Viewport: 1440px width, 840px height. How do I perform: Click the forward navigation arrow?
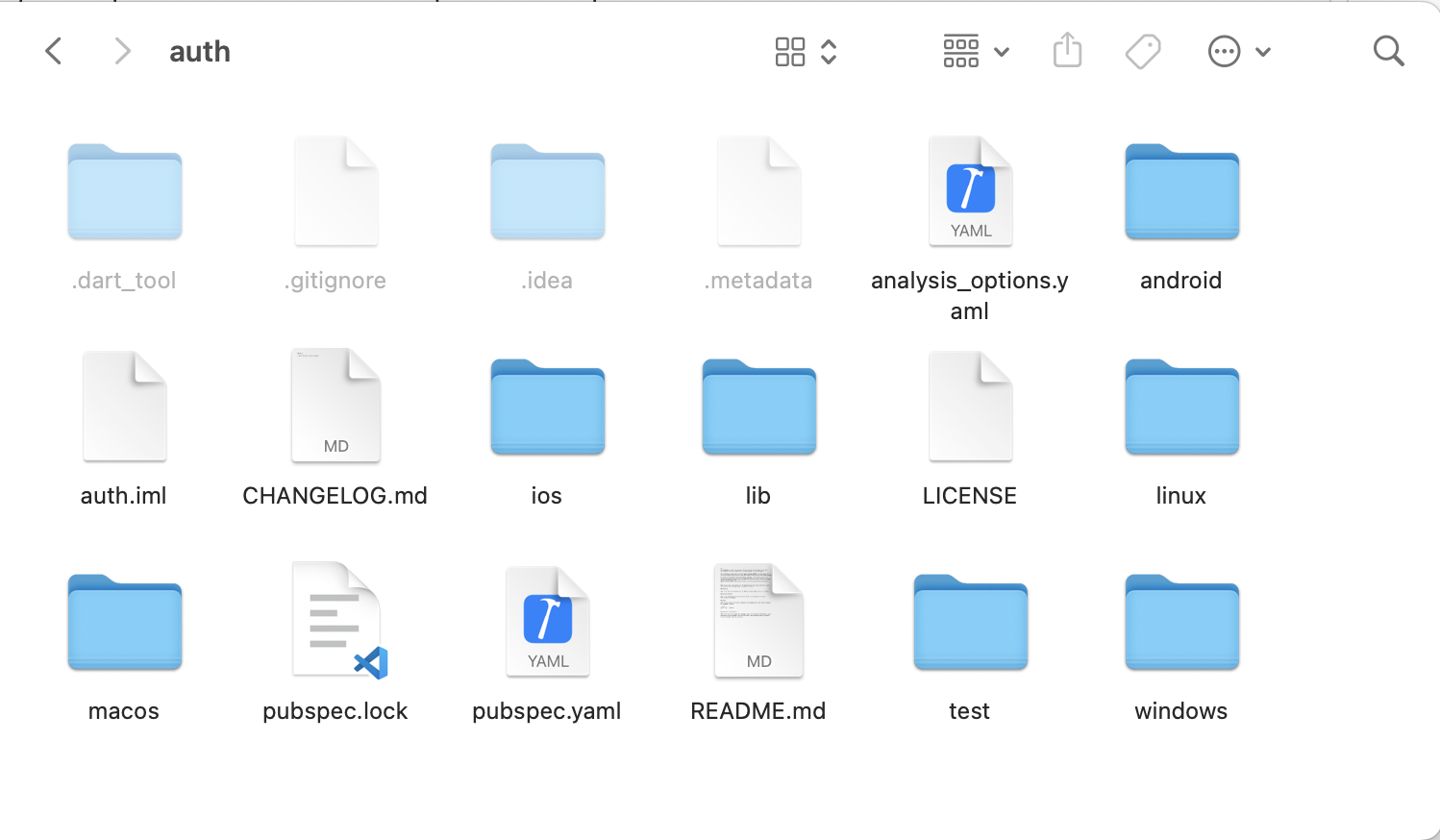coord(122,51)
